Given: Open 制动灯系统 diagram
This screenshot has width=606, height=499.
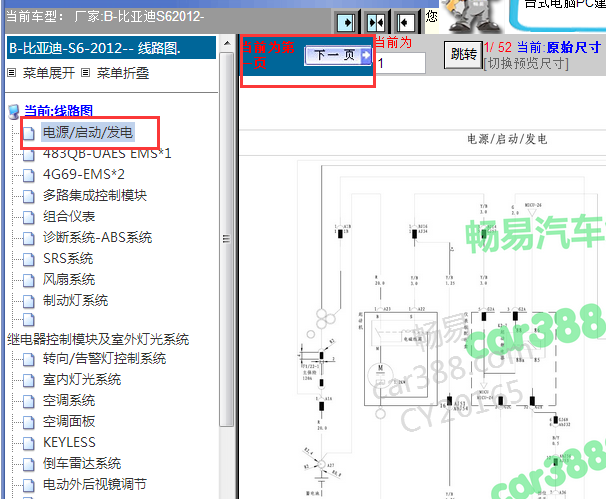Looking at the screenshot, I should [x=75, y=300].
